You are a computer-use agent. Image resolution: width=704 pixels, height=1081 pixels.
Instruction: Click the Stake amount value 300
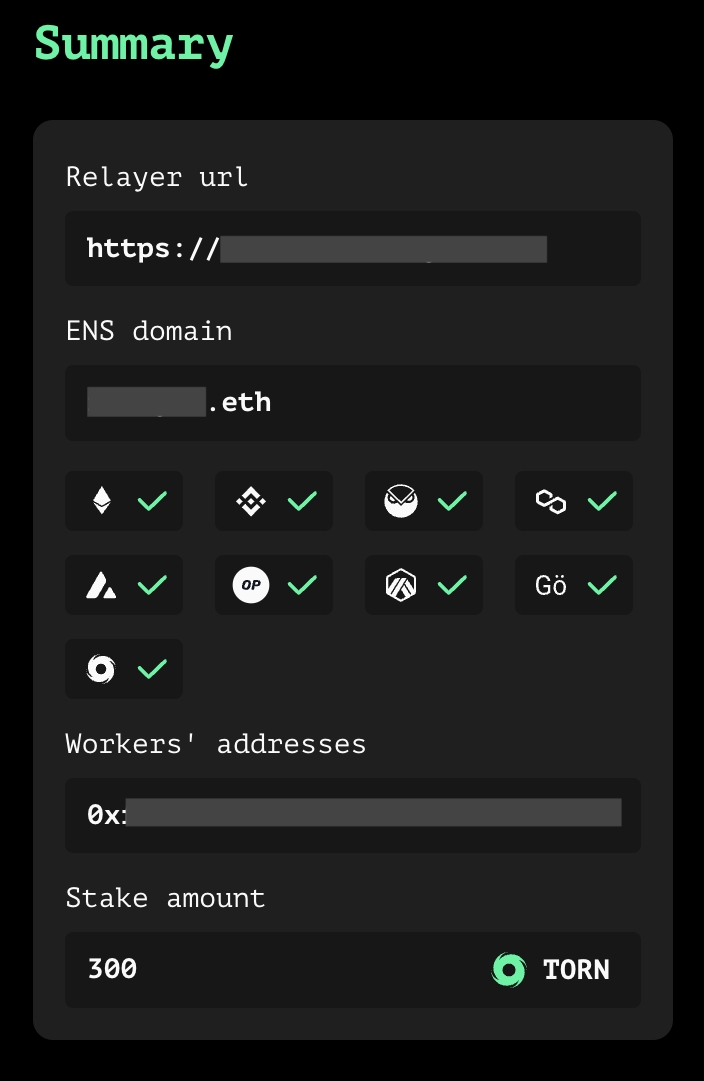[113, 969]
